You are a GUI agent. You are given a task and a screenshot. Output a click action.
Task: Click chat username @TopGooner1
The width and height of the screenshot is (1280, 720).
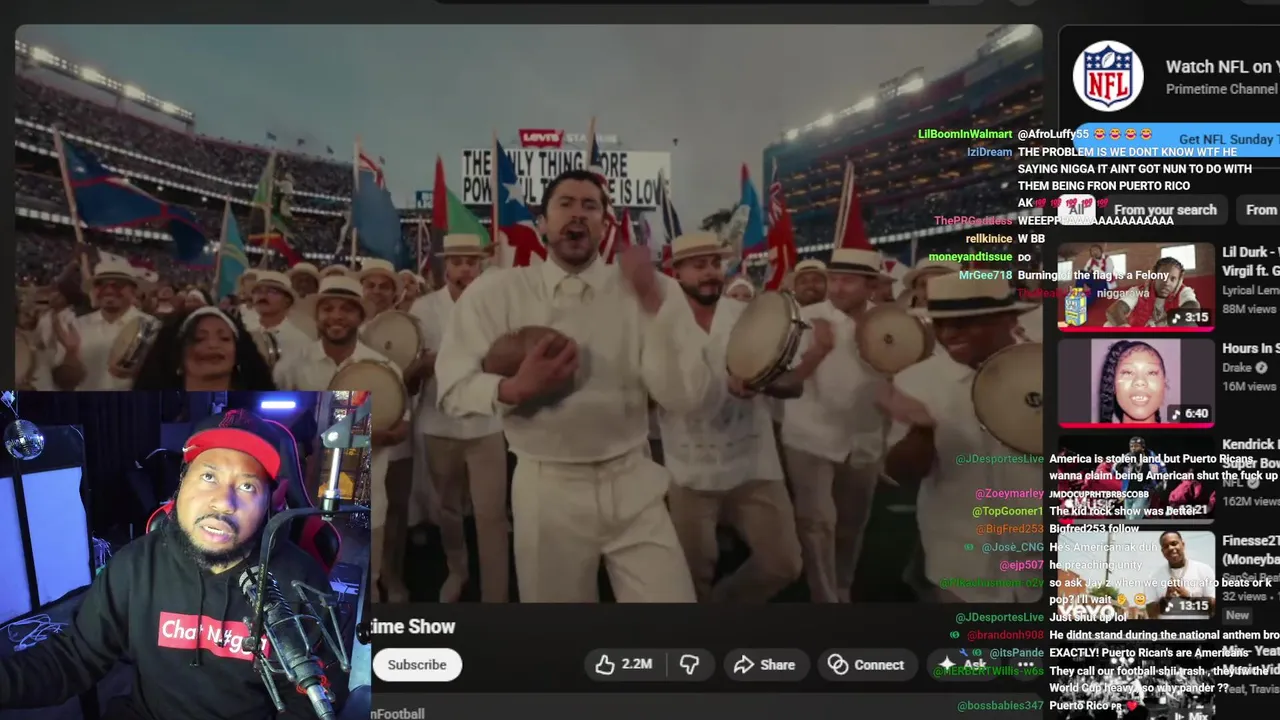tap(1007, 511)
